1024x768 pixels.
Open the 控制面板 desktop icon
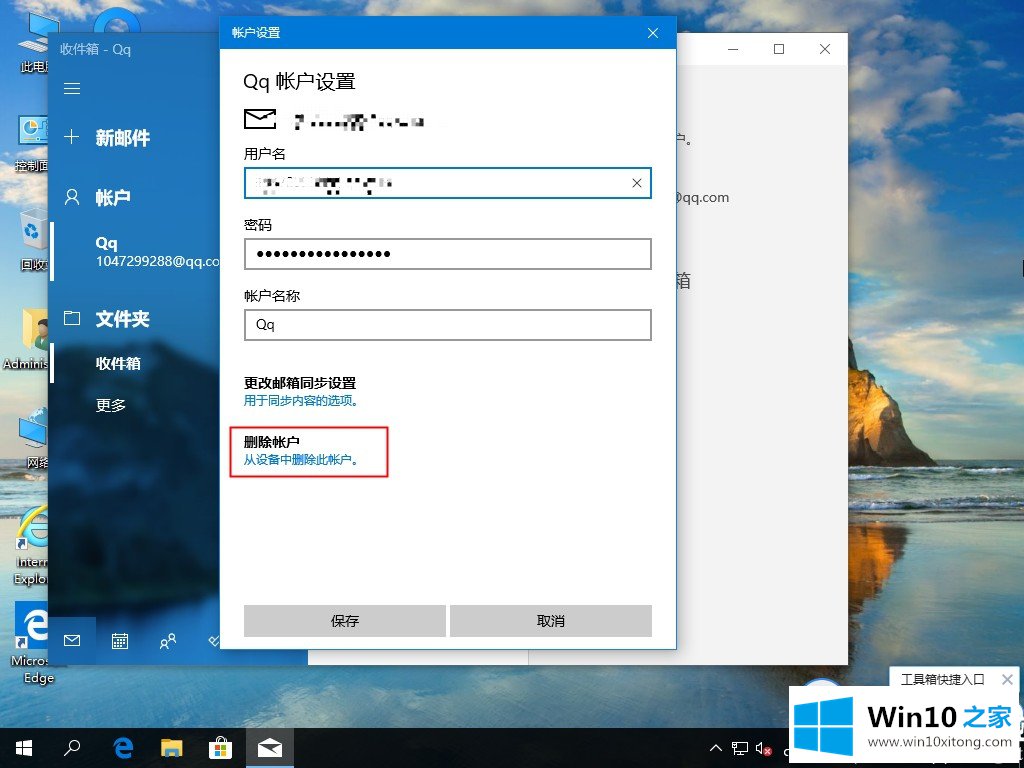[31, 145]
